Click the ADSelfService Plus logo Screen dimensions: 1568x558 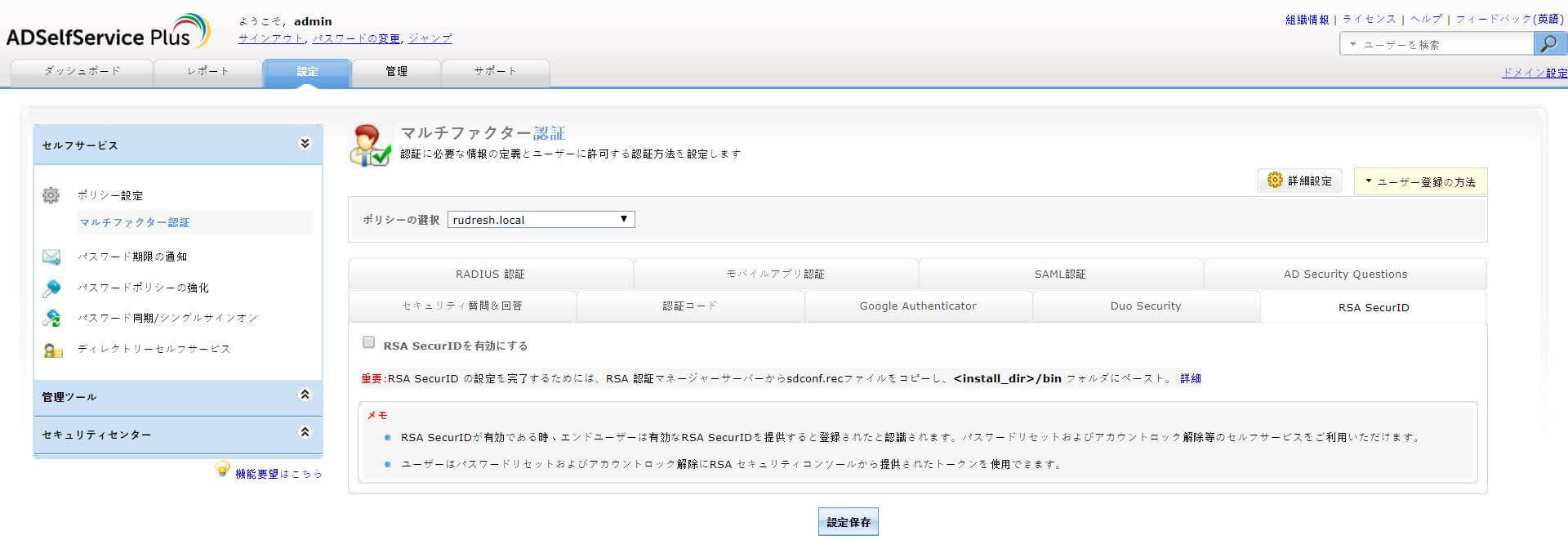(x=108, y=33)
